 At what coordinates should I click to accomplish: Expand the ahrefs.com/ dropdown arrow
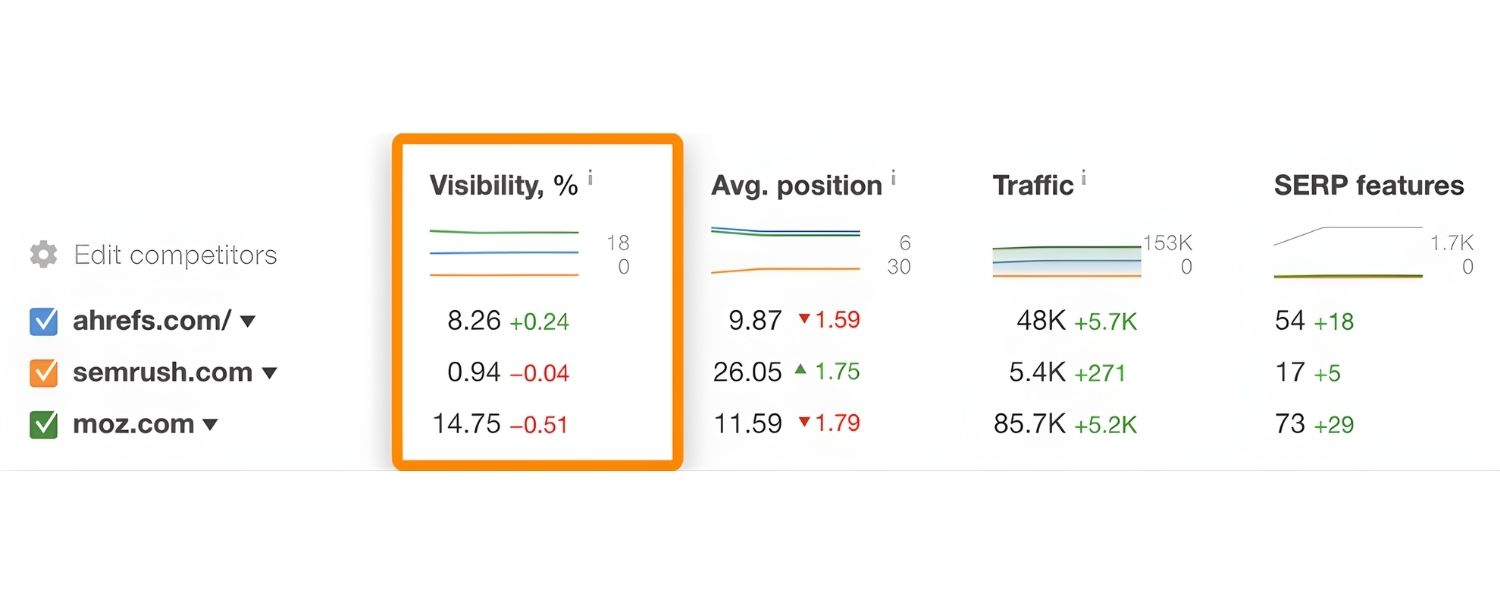[248, 322]
